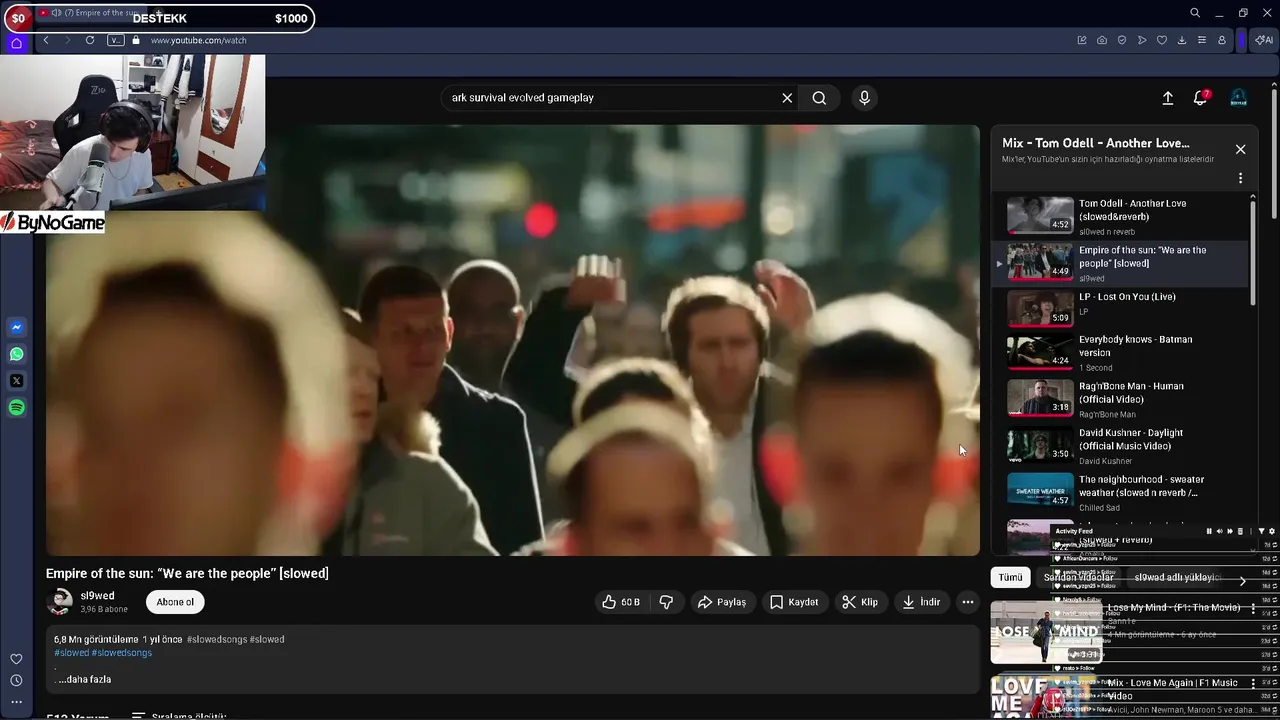Click the lock icon in the address bar
Image resolution: width=1280 pixels, height=720 pixels.
click(136, 40)
